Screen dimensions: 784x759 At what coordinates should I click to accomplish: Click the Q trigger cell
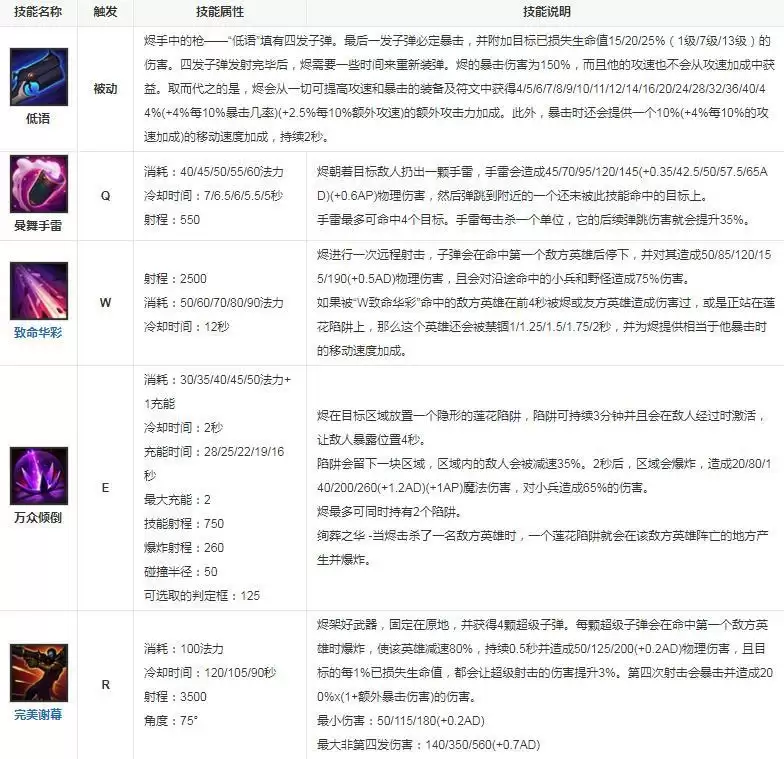click(106, 196)
